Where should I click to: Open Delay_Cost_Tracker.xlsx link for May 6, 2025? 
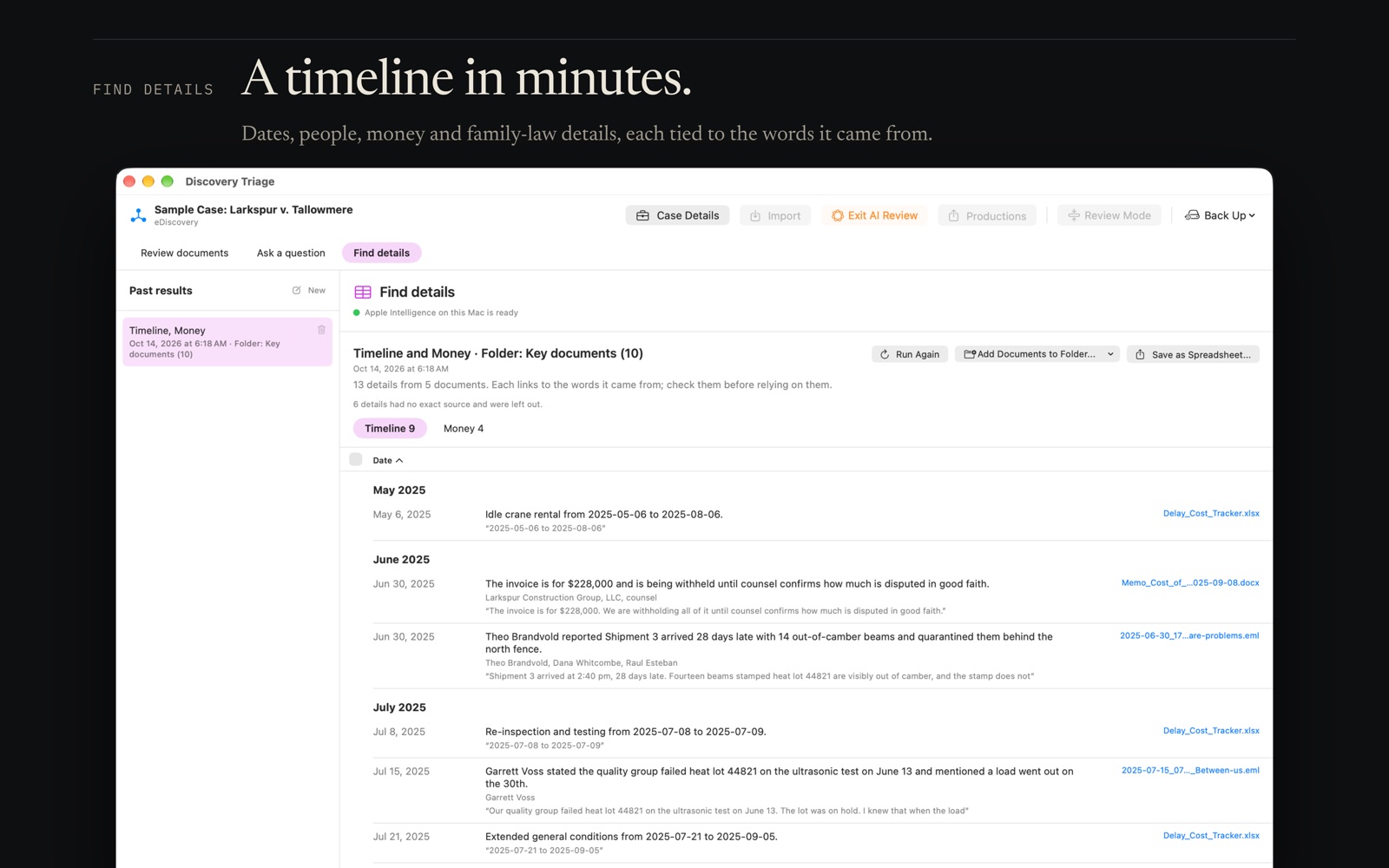point(1211,514)
